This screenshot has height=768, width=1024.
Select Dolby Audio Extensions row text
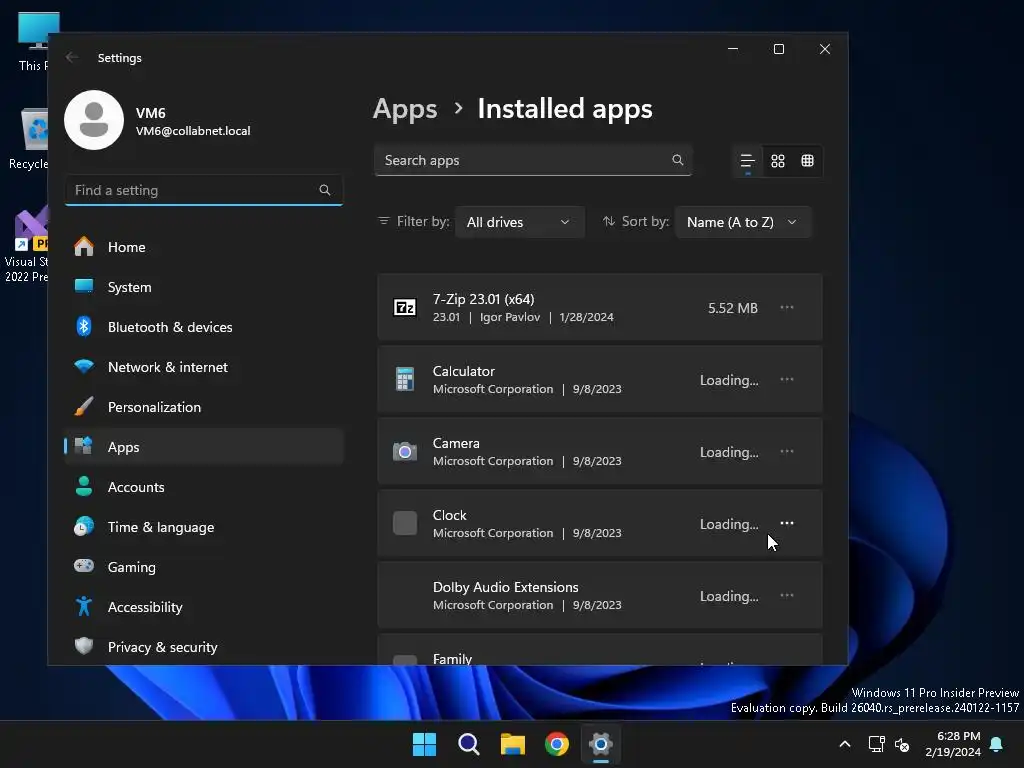pyautogui.click(x=505, y=587)
